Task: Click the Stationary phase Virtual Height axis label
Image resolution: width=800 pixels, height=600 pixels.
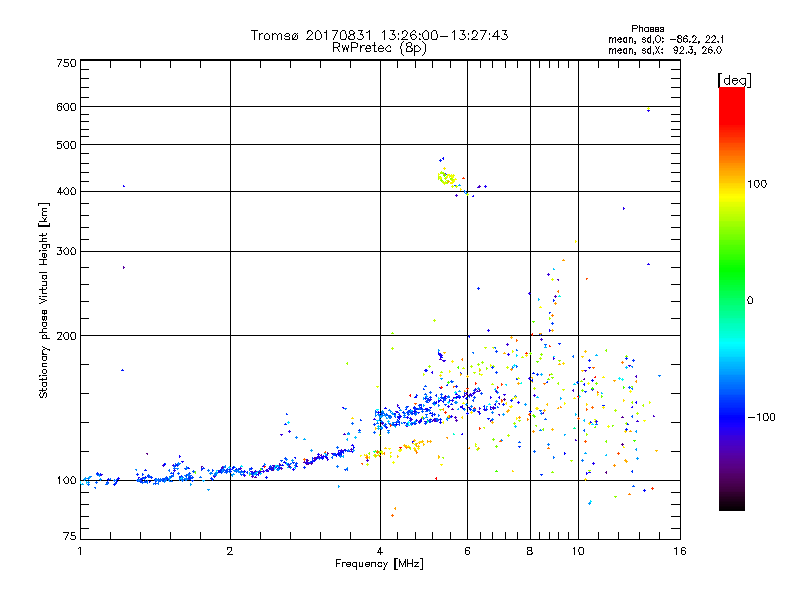Action: click(x=44, y=300)
